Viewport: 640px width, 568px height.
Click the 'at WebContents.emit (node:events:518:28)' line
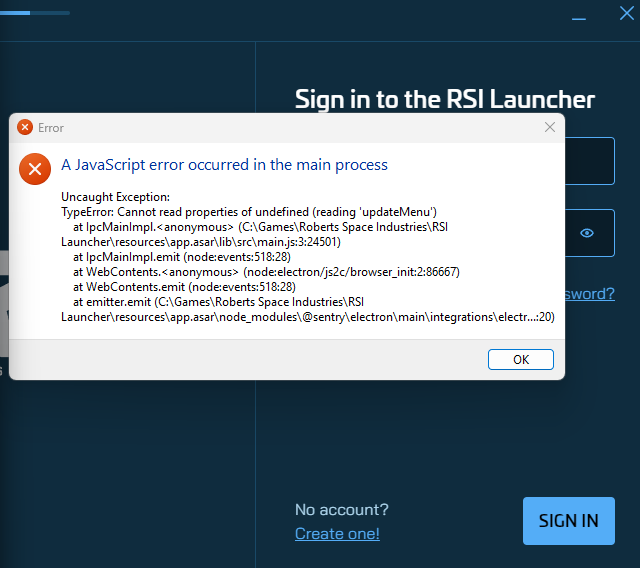(x=184, y=287)
